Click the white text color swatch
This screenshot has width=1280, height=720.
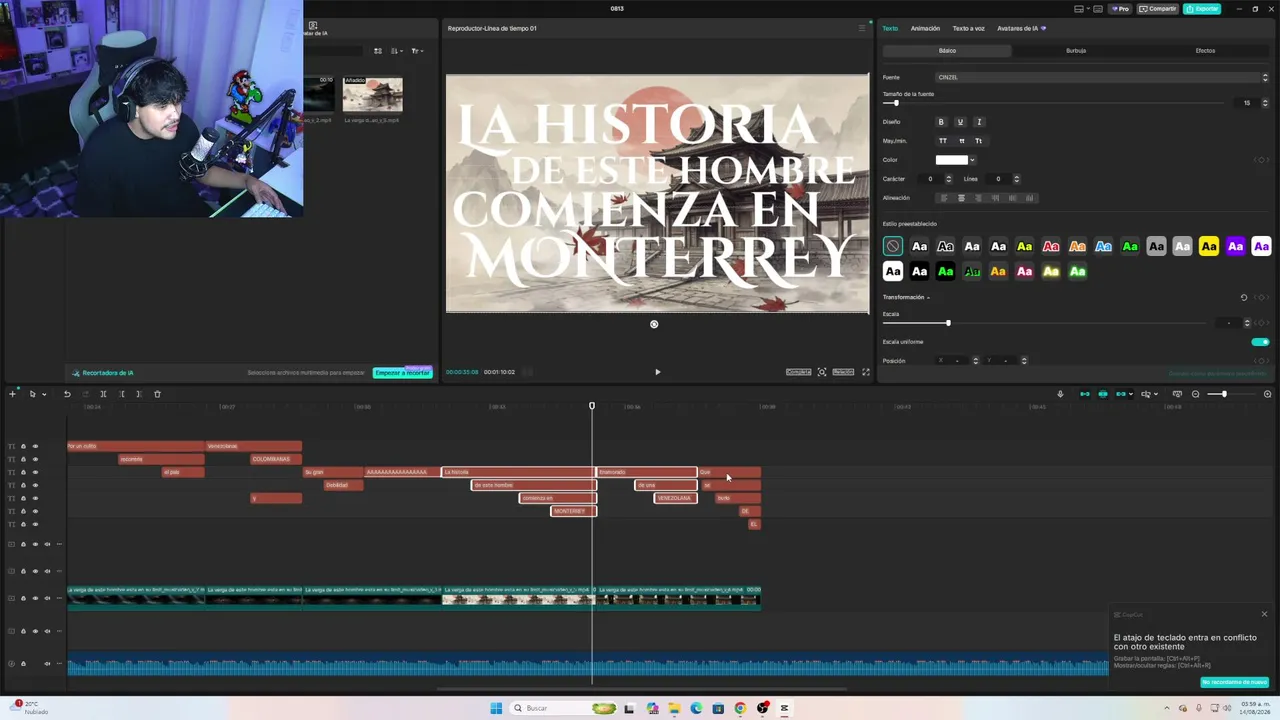tap(951, 160)
